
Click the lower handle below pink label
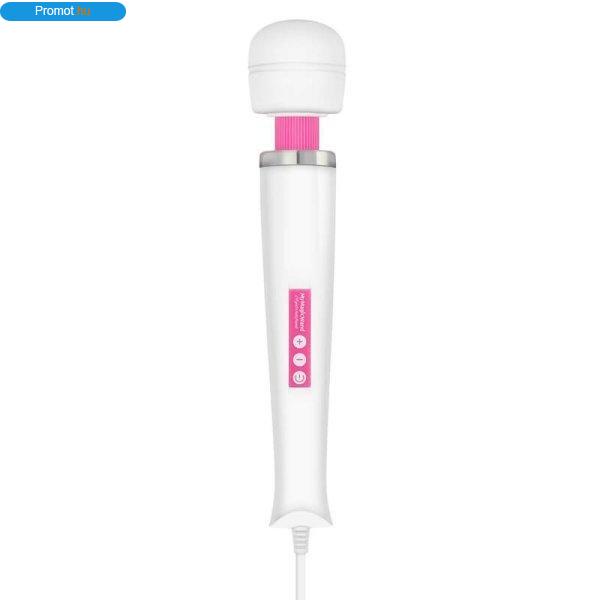coord(300,440)
